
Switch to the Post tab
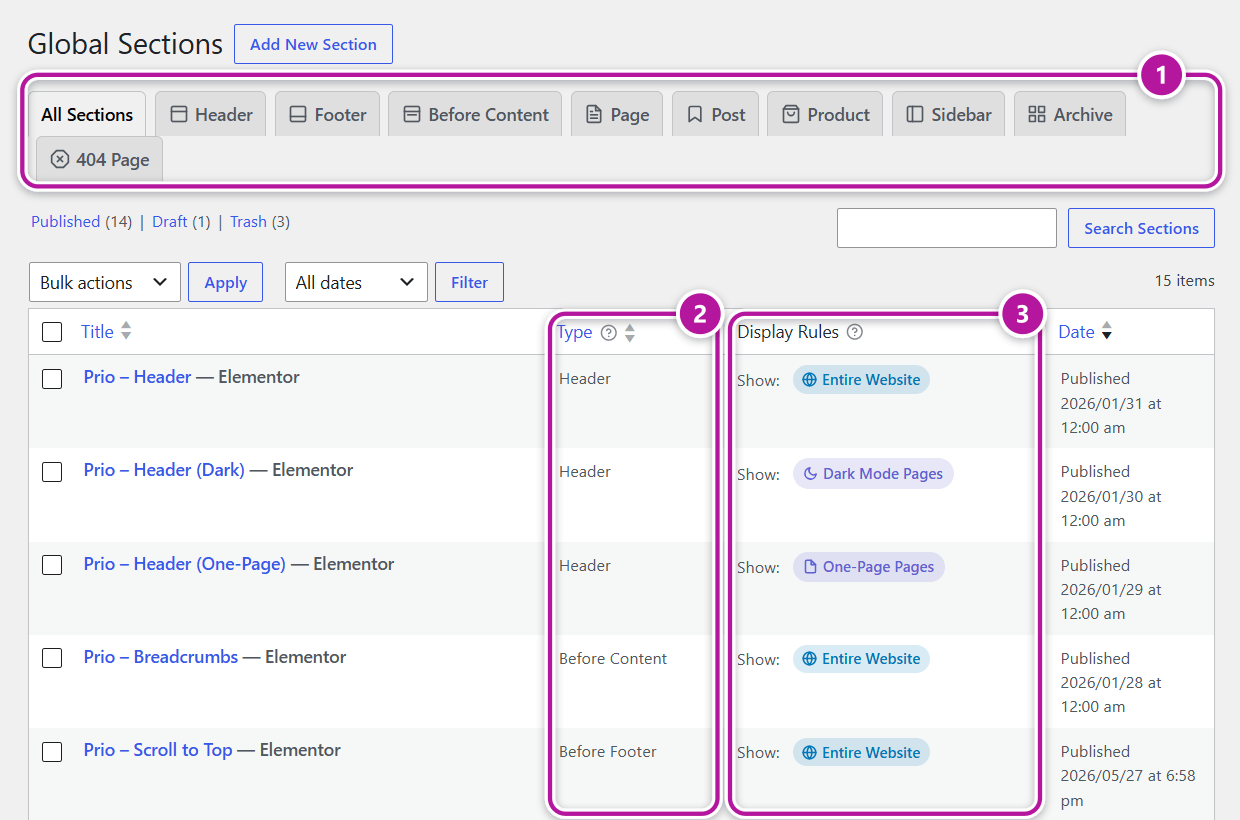tap(716, 114)
